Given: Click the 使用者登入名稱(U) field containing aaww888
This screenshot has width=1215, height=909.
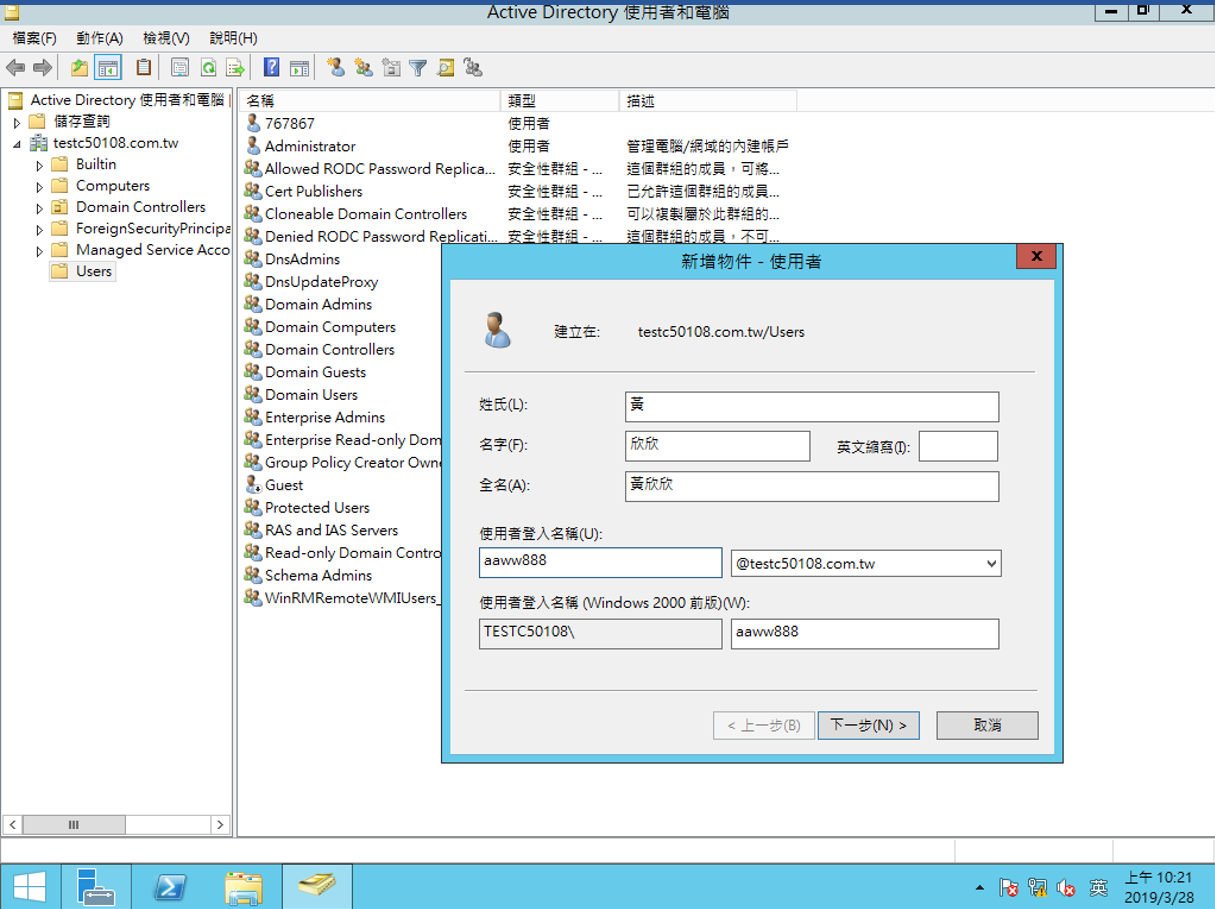Looking at the screenshot, I should tap(600, 563).
